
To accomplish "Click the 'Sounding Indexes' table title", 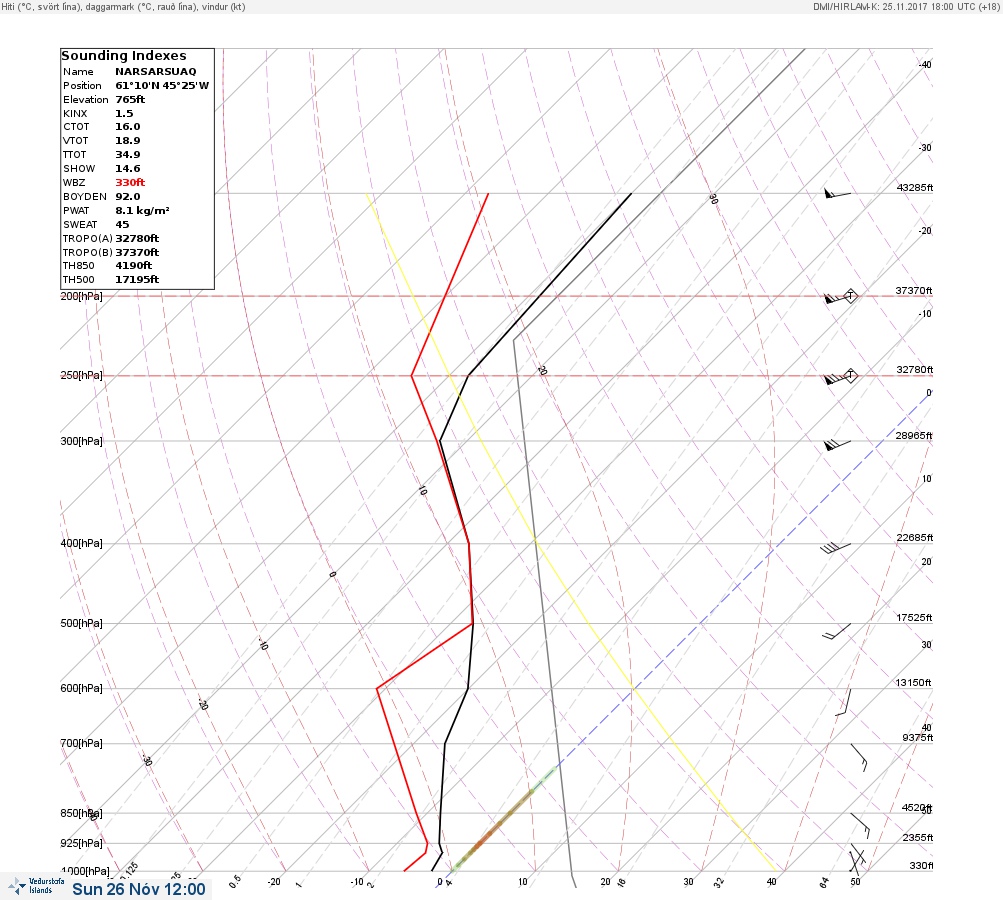I will point(123,56).
